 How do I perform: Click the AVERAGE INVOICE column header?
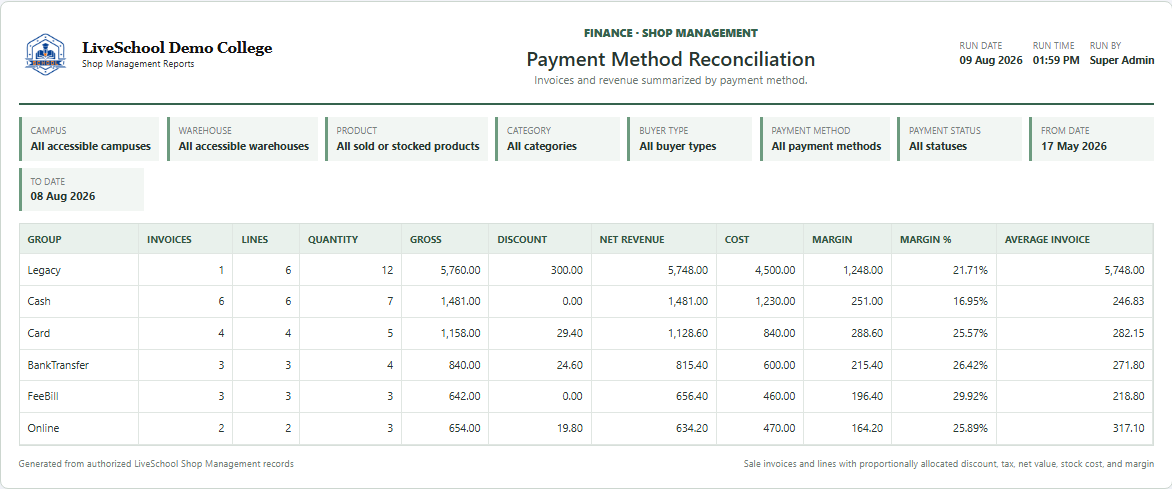1075,239
